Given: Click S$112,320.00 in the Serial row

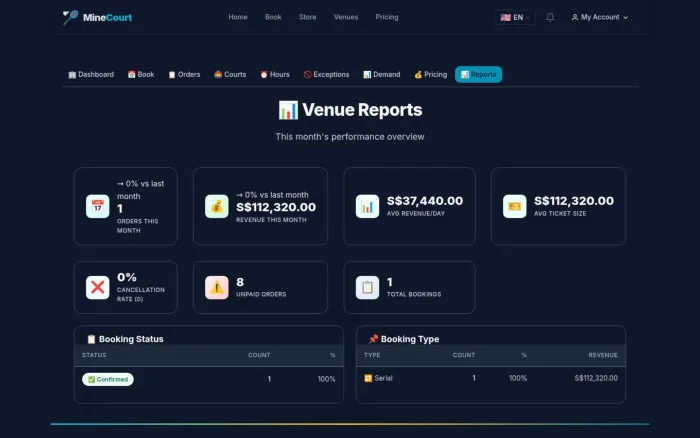Looking at the screenshot, I should click(596, 378).
